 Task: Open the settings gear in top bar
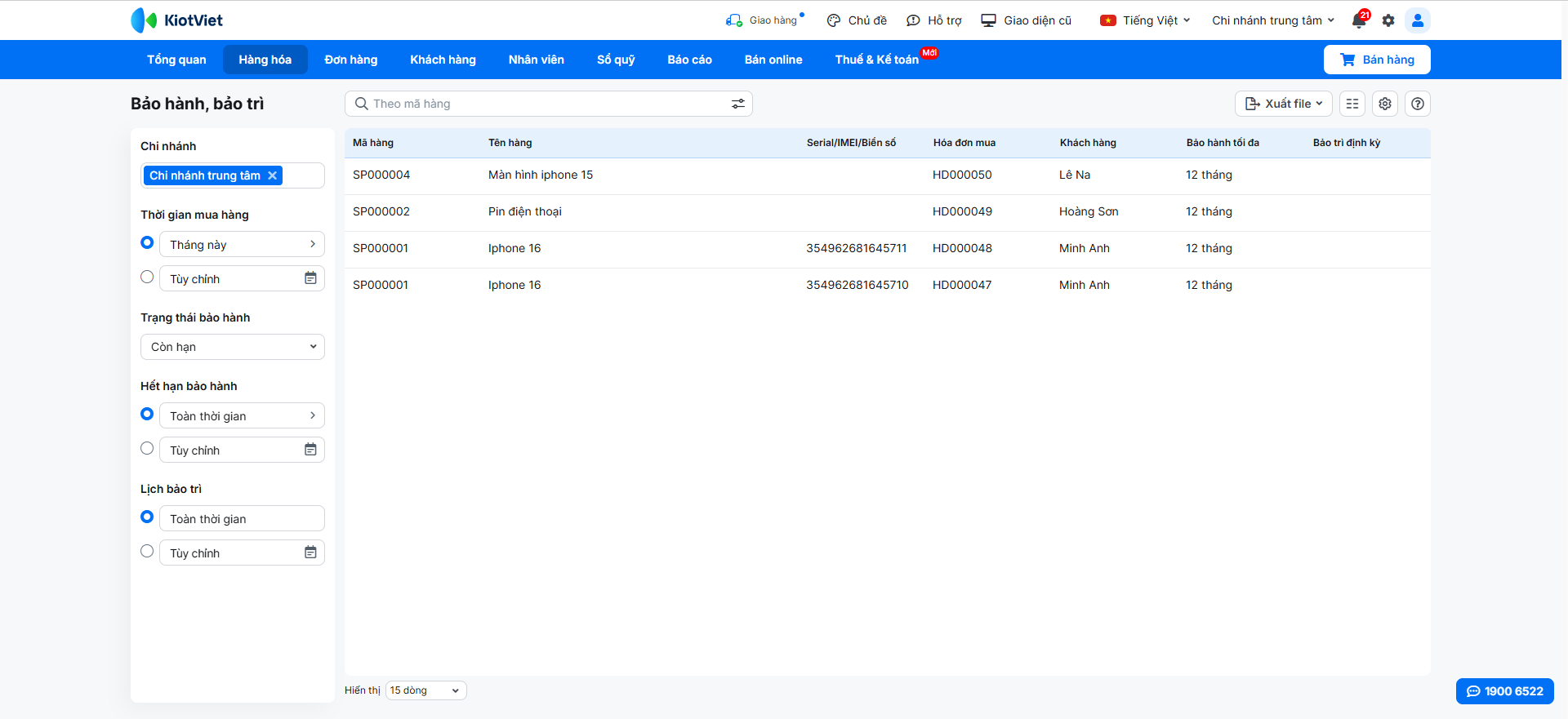[1388, 20]
